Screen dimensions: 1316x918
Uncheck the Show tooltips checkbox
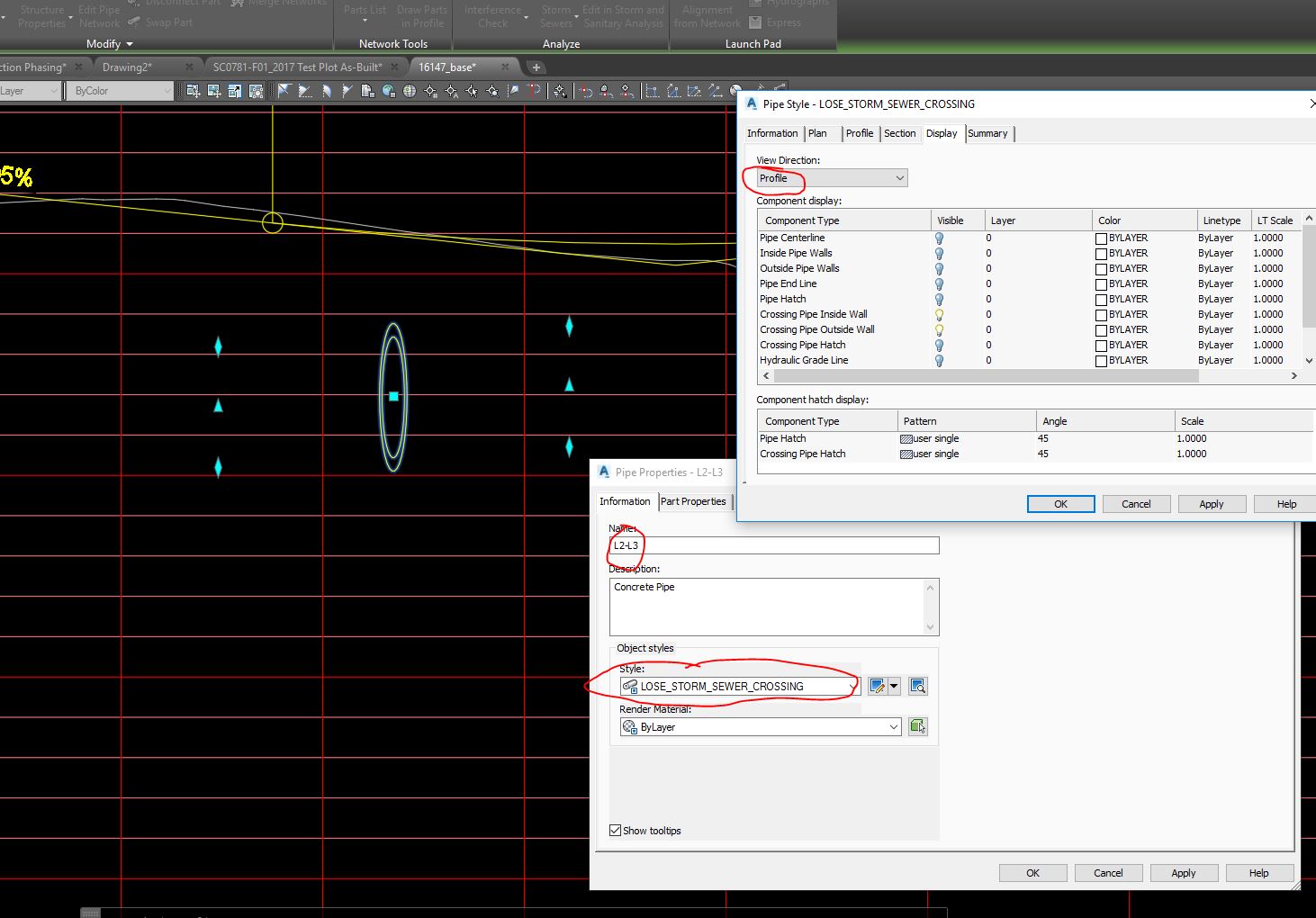[x=615, y=830]
